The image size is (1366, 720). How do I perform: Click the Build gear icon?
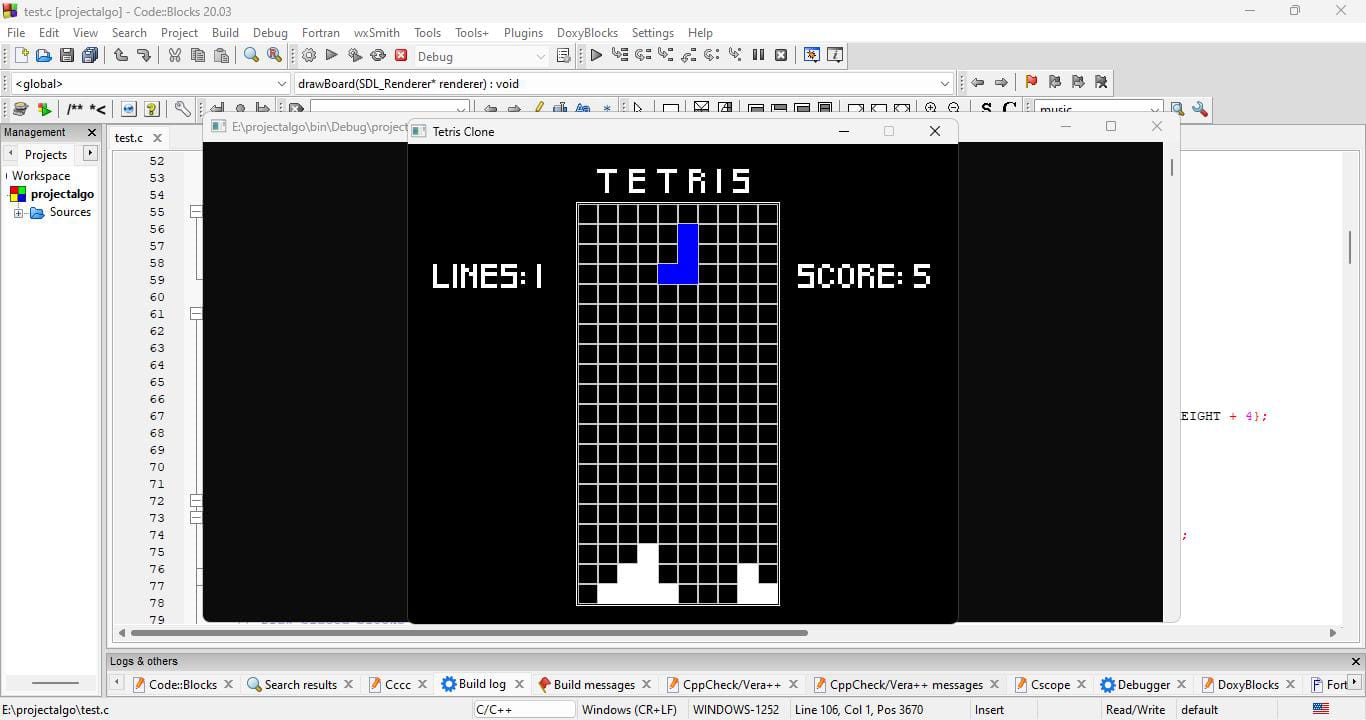tap(308, 56)
